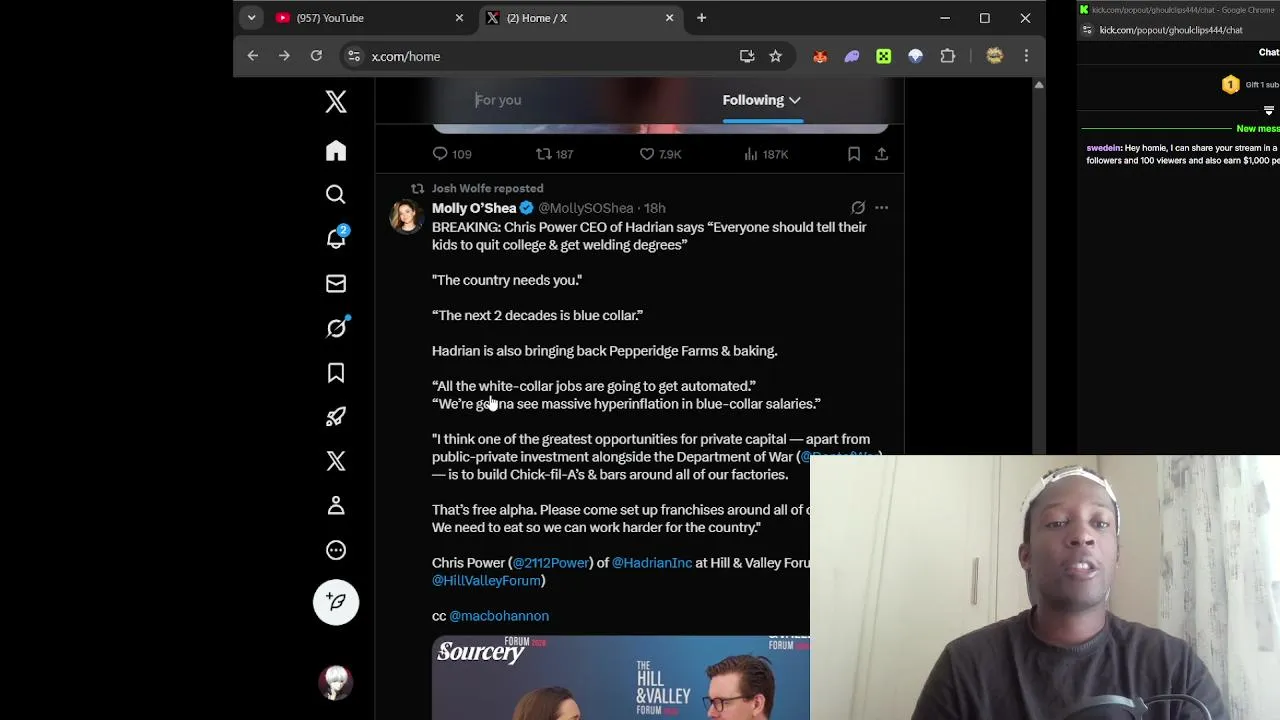
Task: Open Messages envelope in sidebar
Action: (x=336, y=284)
